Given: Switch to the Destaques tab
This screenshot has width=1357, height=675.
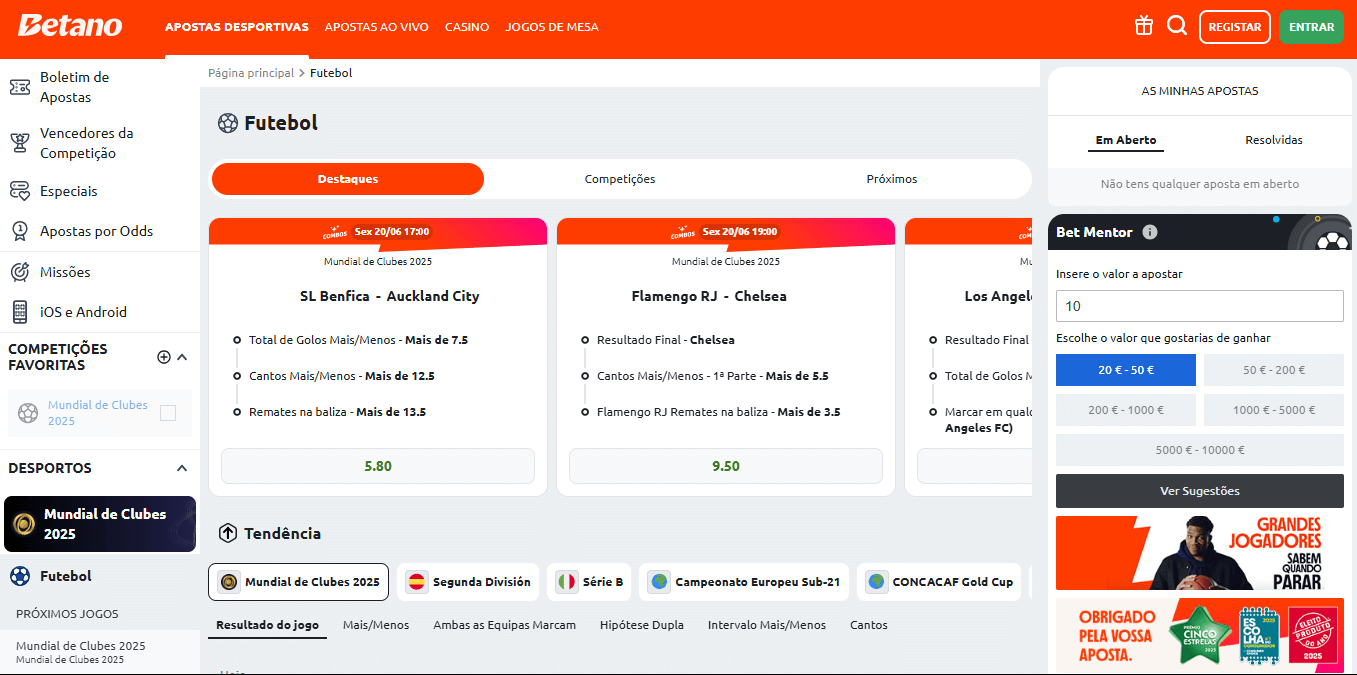Looking at the screenshot, I should (348, 179).
